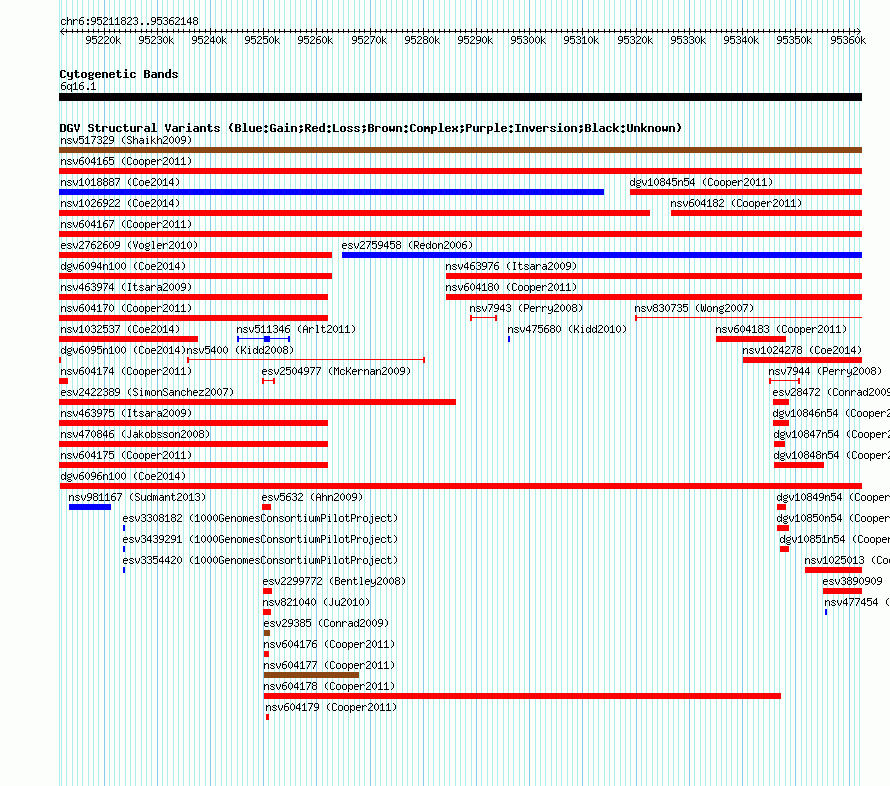This screenshot has height=786, width=890.
Task: Open nsv463975 (Itsara2009) label
Action: [x=126, y=413]
